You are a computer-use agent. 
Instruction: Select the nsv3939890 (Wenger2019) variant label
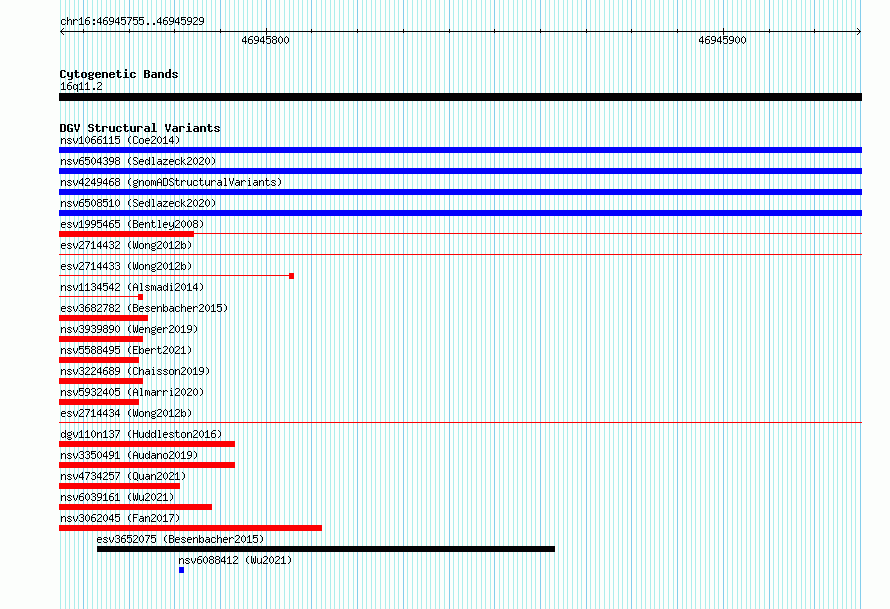coord(129,329)
